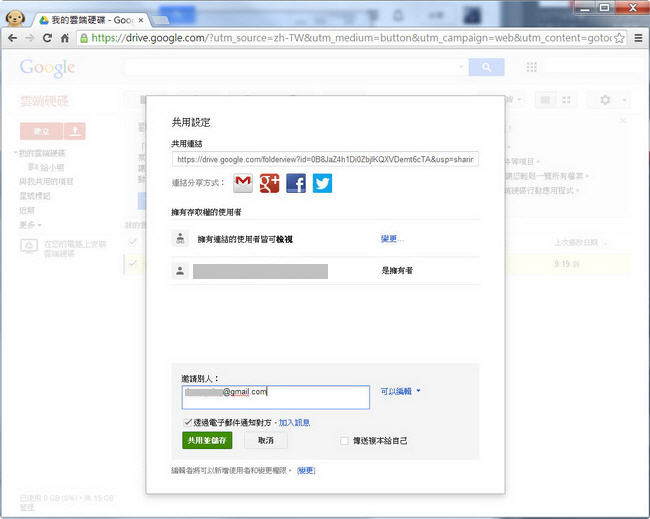The width and height of the screenshot is (650, 519).
Task: Click the 擁有連結的使用者皆可檢視 row text
Action: pos(245,239)
